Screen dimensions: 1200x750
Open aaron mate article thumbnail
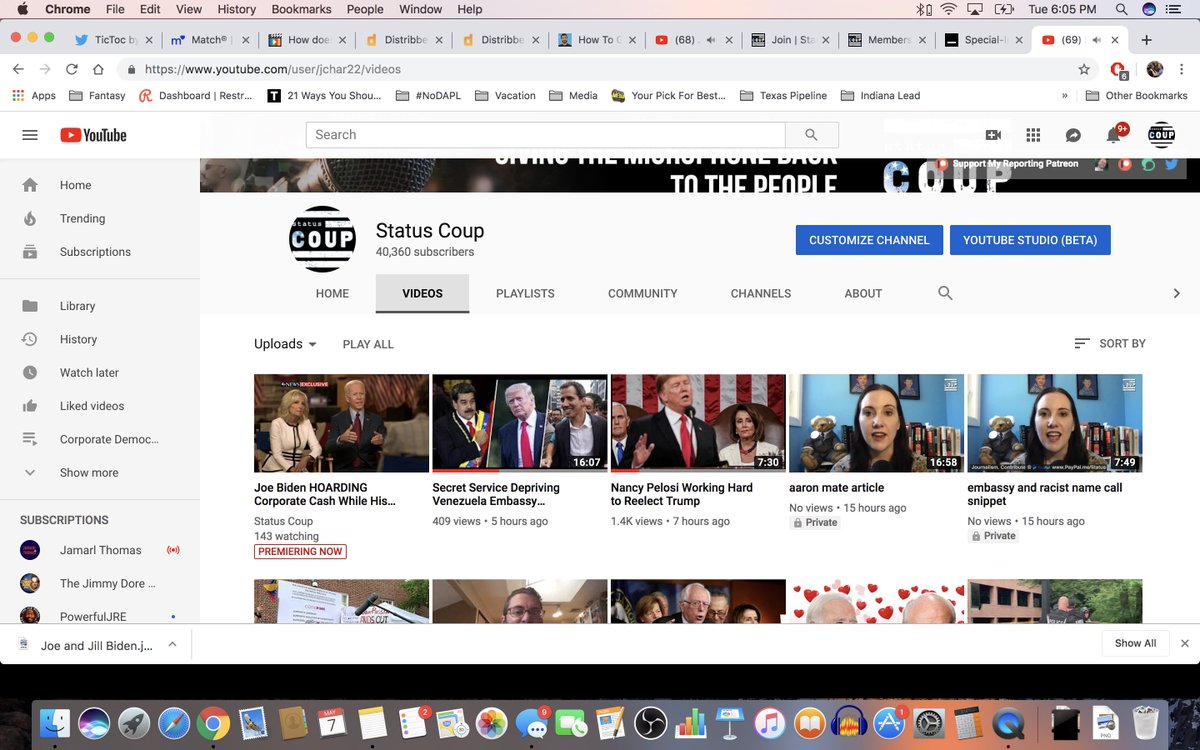click(876, 423)
